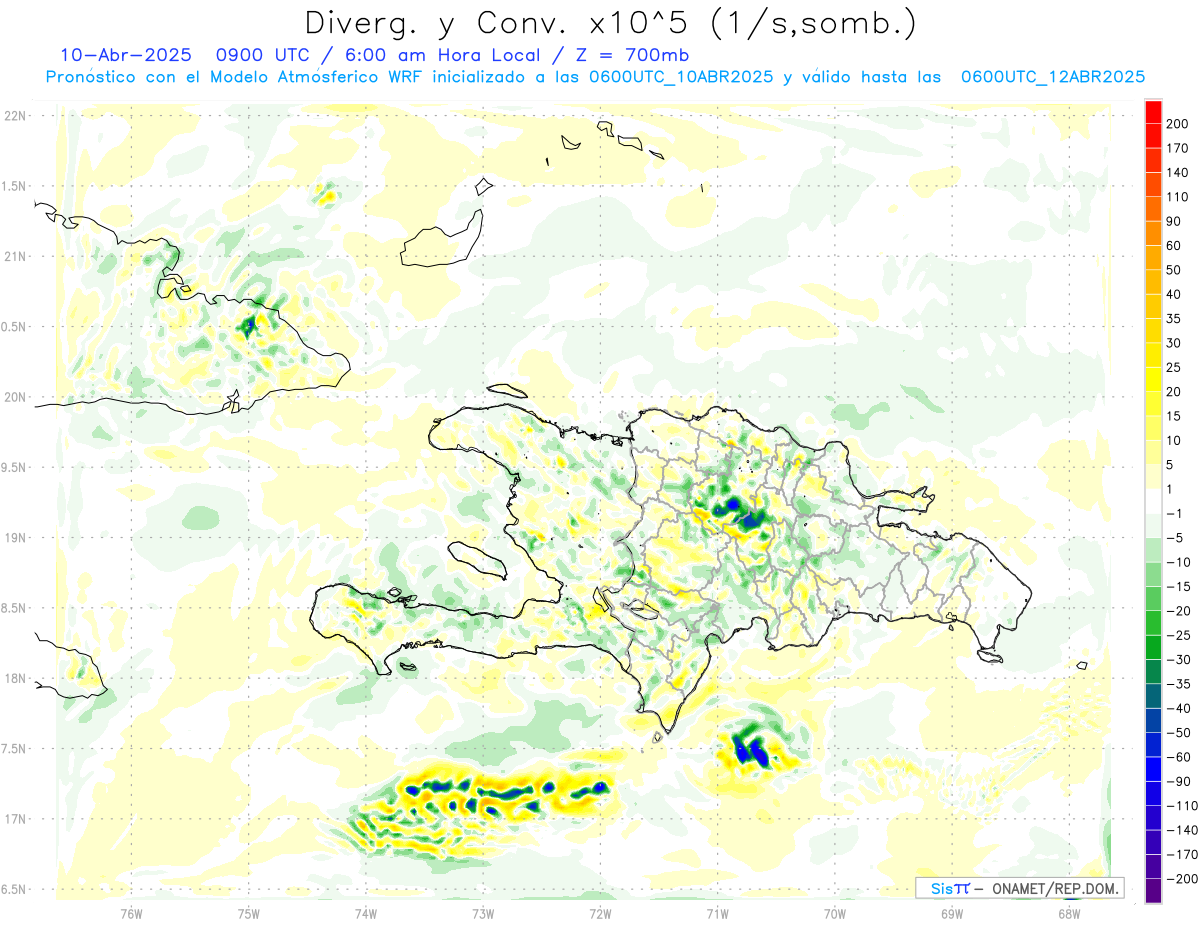Click the color bar label "35"

click(x=1175, y=319)
